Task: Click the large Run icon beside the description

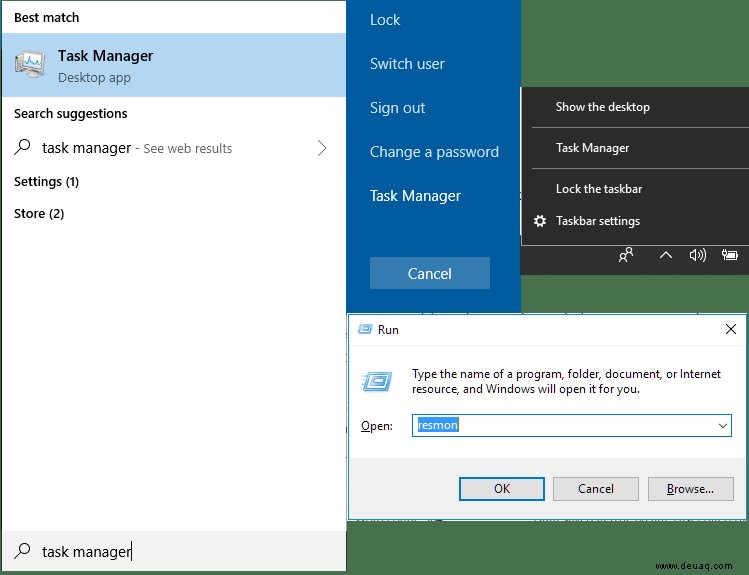Action: [x=377, y=382]
